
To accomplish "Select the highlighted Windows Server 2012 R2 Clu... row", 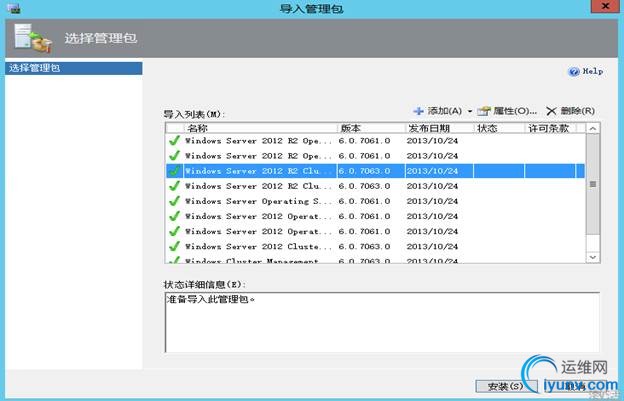I will [375, 171].
